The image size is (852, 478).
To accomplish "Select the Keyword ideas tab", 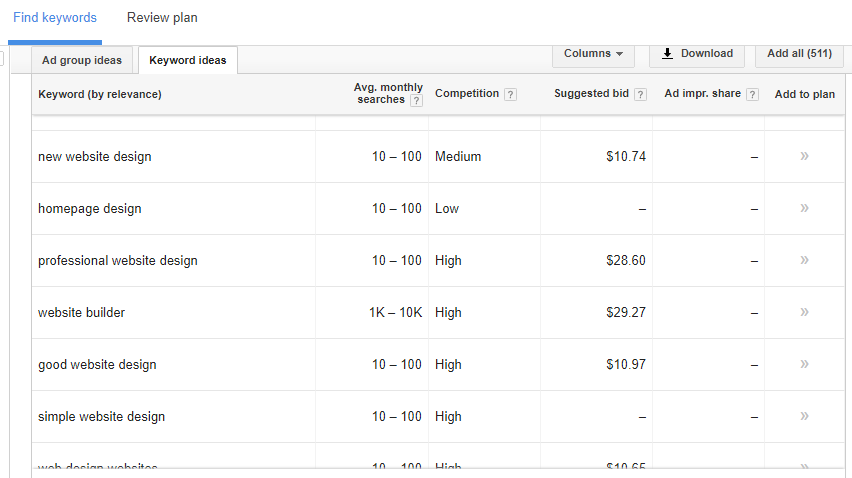I will click(188, 60).
